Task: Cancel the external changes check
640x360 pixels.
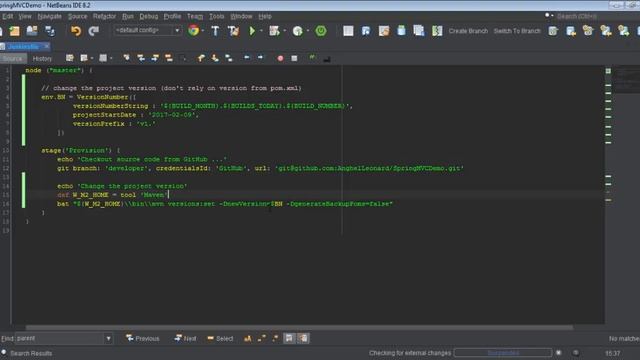Action: click(x=559, y=353)
